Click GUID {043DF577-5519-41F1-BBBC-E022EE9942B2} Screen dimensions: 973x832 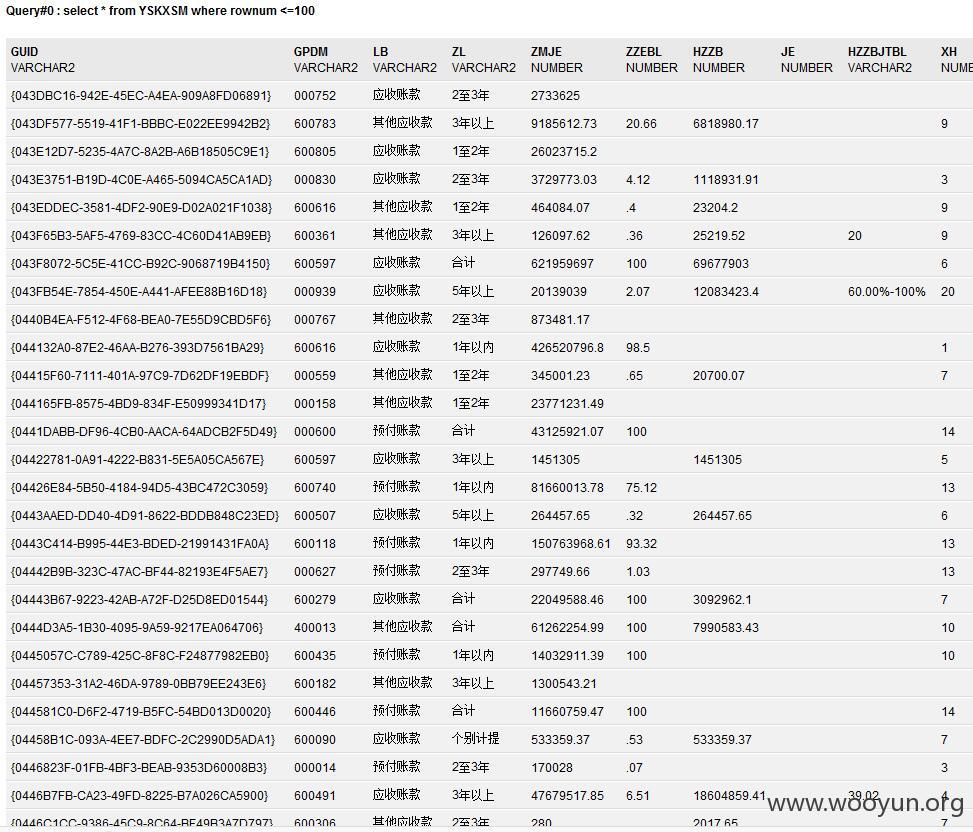(140, 123)
